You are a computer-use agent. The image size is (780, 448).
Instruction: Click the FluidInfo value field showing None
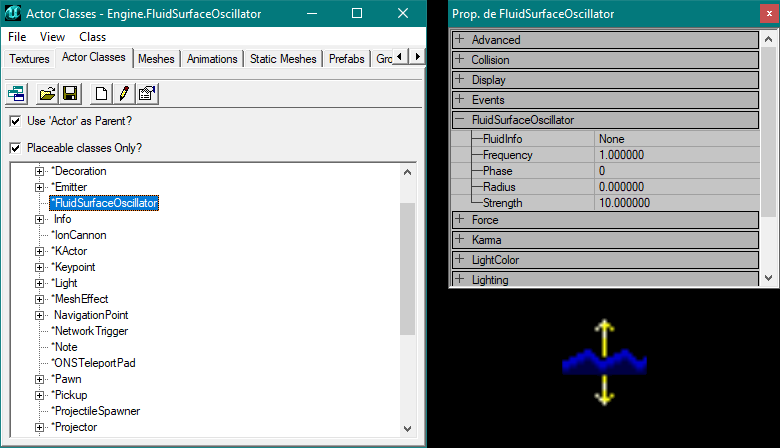point(677,139)
